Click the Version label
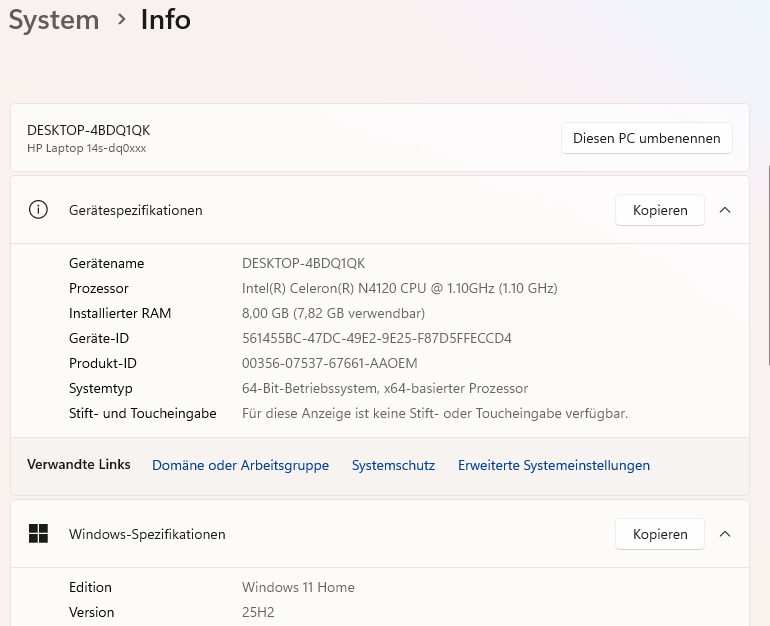This screenshot has width=770, height=626. click(x=91, y=612)
